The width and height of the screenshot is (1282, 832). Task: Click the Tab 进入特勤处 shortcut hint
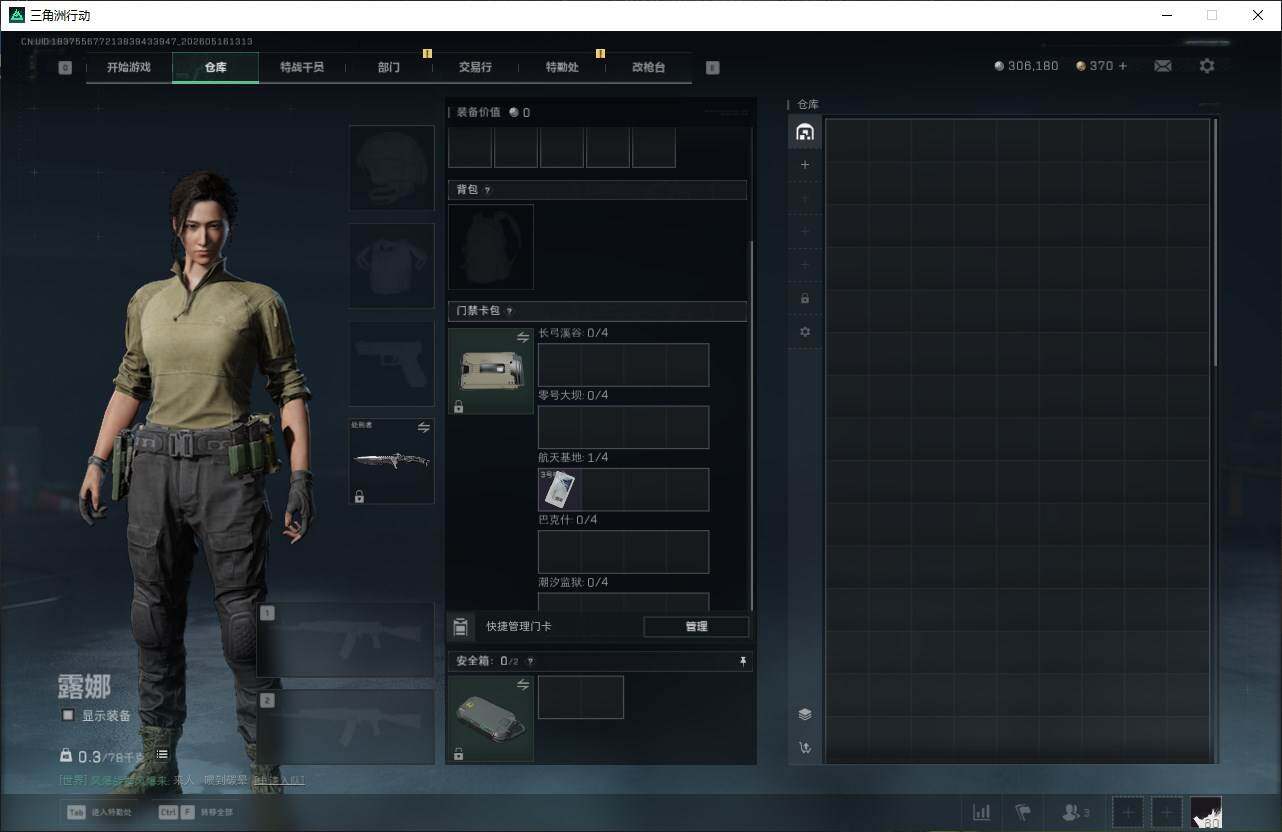tap(99, 812)
